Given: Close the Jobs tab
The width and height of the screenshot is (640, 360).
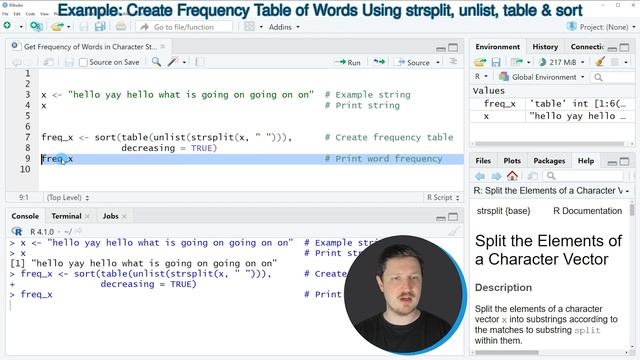Looking at the screenshot, I should tap(124, 216).
